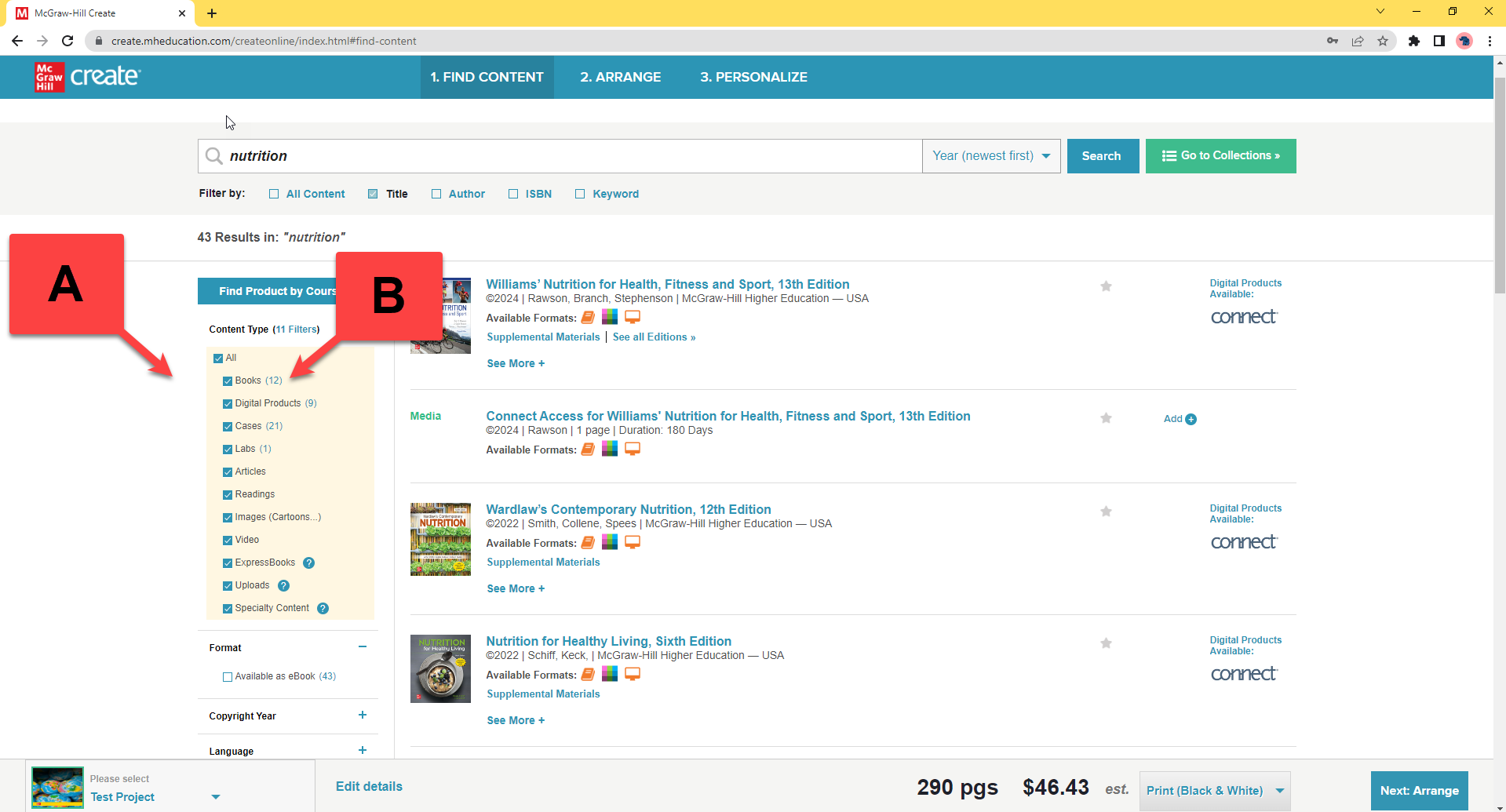Open the Year (newest first) sort dropdown
The height and width of the screenshot is (812, 1506).
991,155
